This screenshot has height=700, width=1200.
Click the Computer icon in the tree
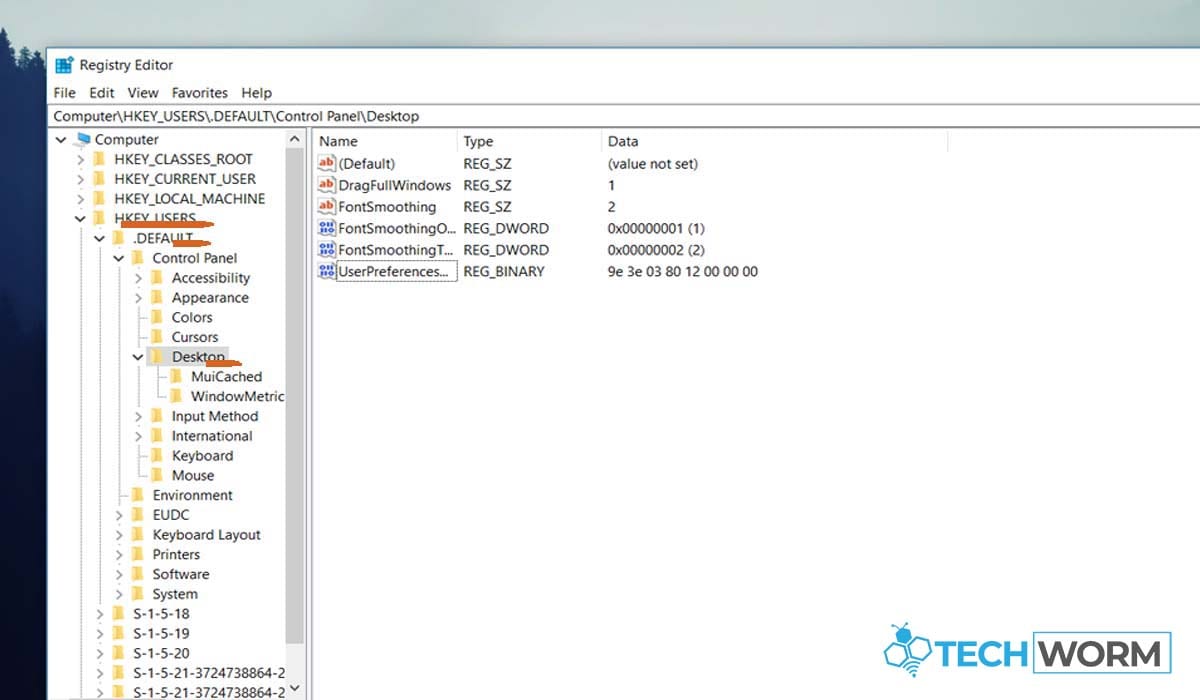(82, 140)
